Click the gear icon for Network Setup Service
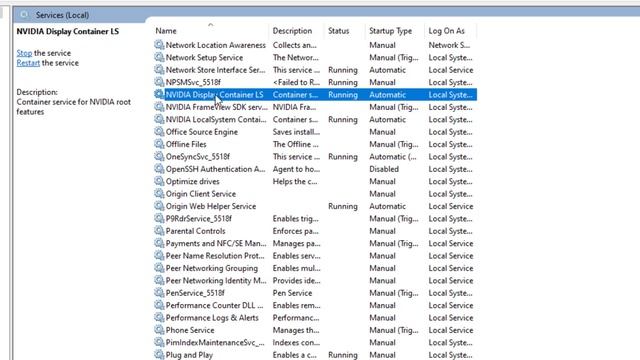 pyautogui.click(x=159, y=57)
